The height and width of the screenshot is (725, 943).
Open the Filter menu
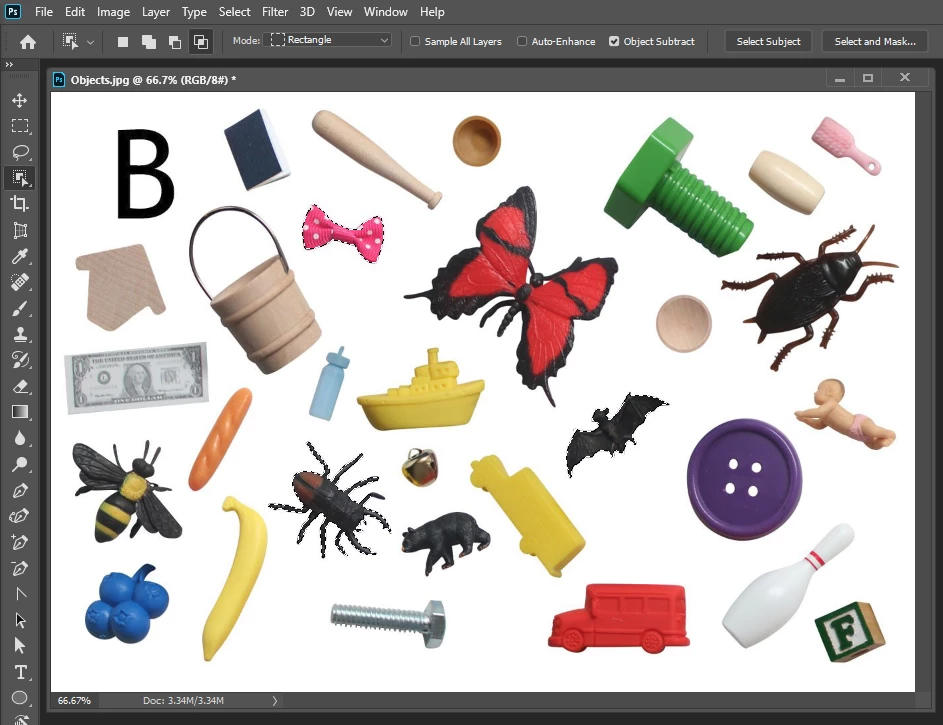tap(275, 11)
